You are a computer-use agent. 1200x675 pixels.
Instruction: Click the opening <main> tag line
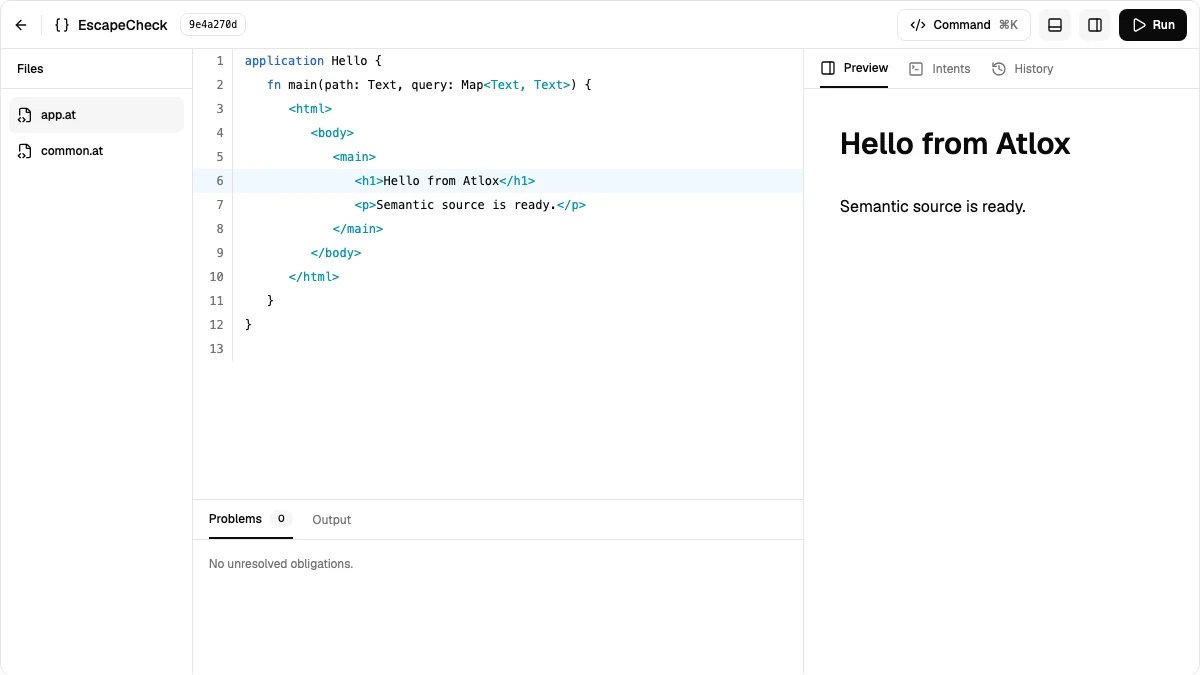(x=354, y=157)
